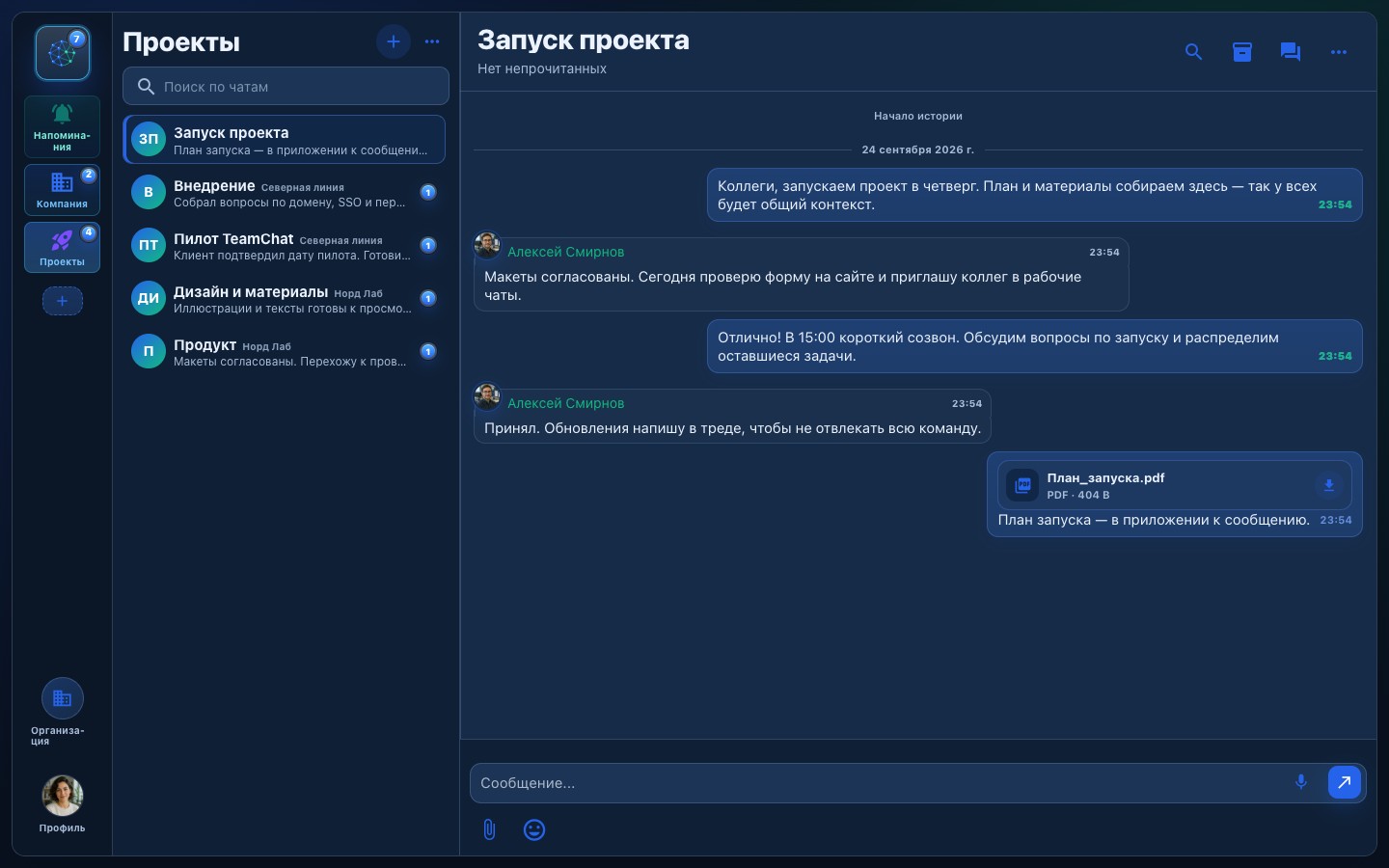Click the unread badge on the Внедрение chat

pos(428,192)
